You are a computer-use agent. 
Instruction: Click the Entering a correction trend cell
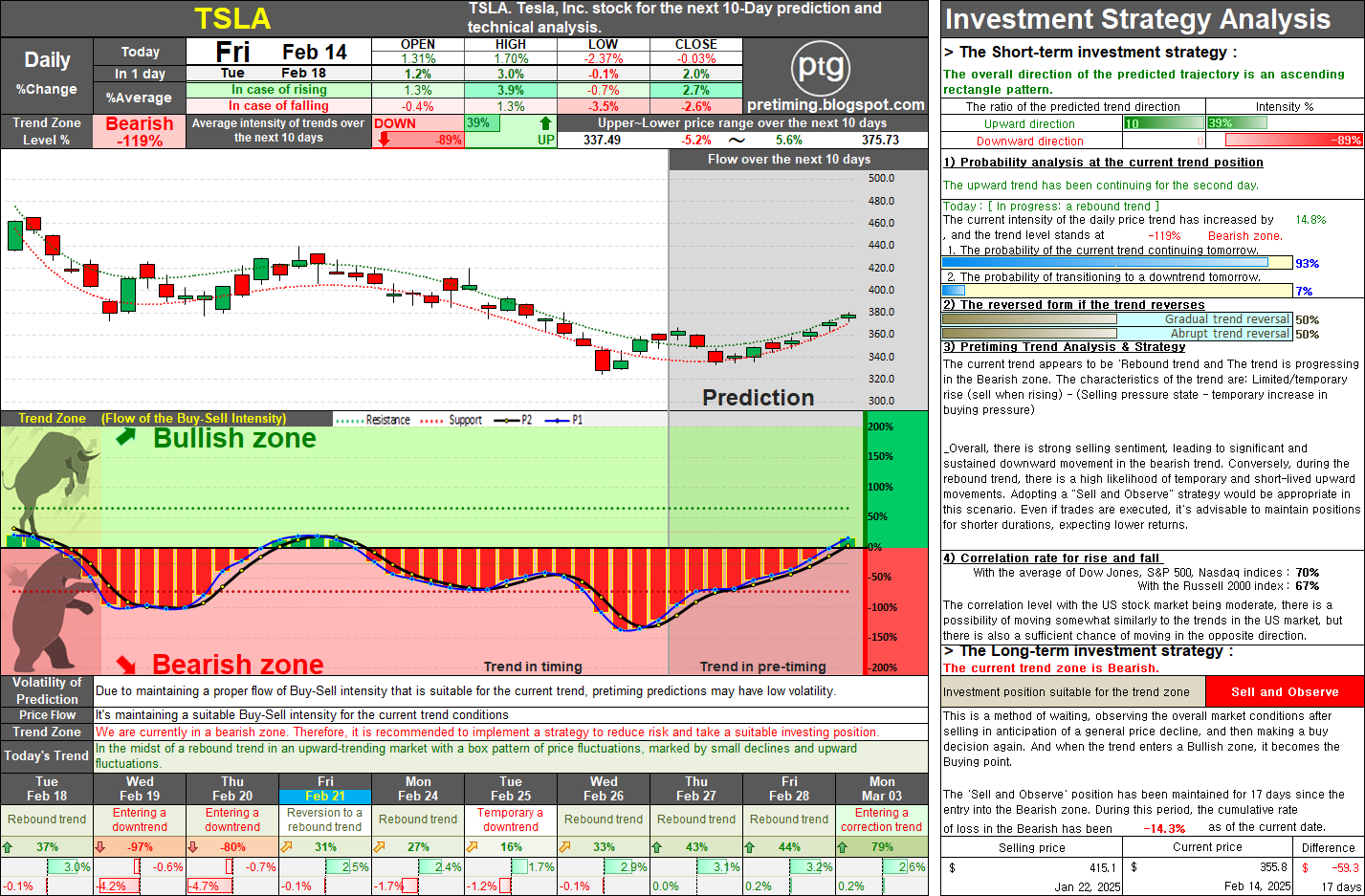(x=882, y=820)
